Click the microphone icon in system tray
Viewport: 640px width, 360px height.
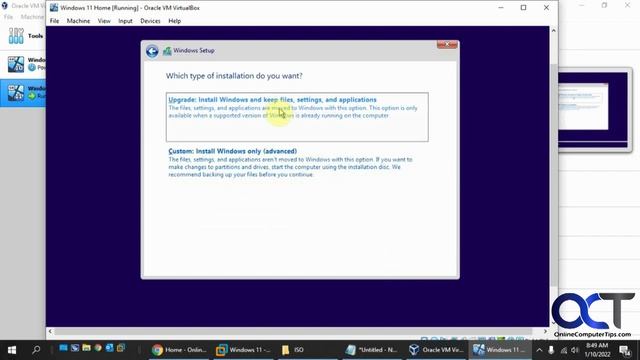551,350
